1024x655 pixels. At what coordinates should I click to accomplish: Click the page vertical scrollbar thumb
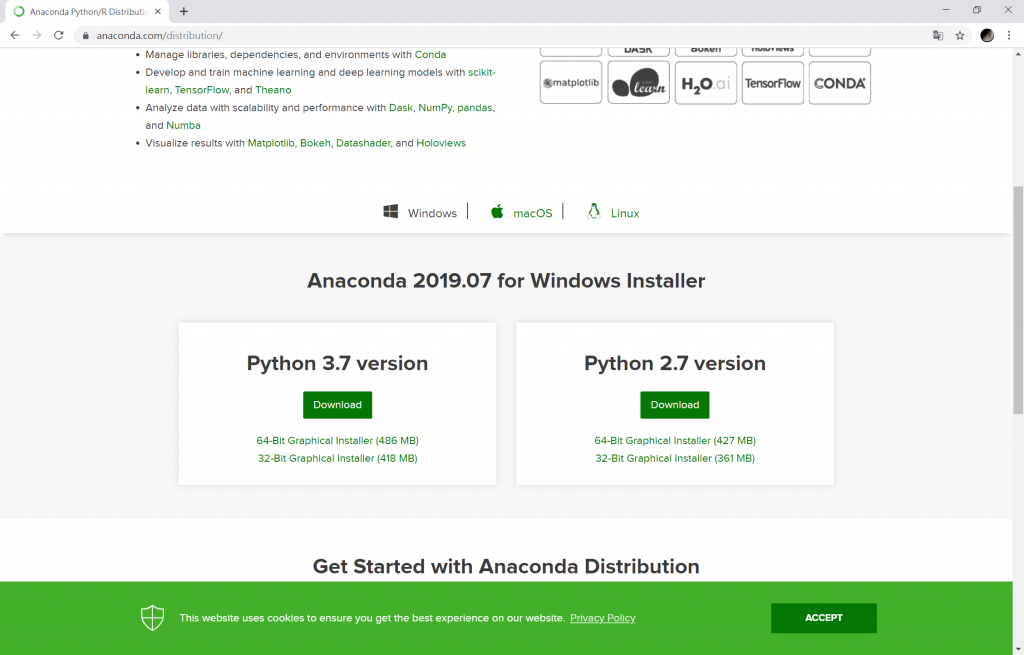point(1017,300)
